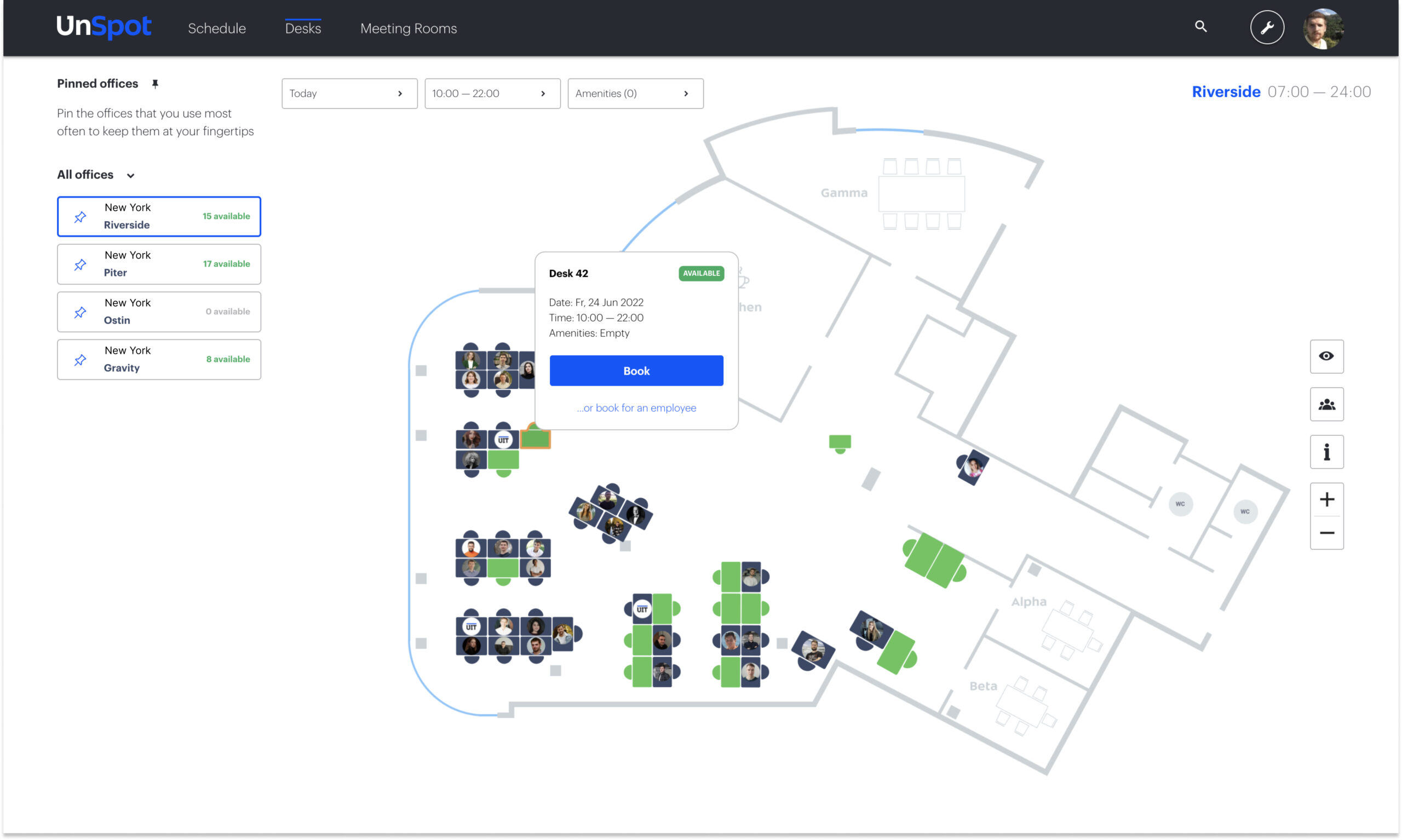
Task: Click the Beta meeting room label
Action: click(983, 686)
